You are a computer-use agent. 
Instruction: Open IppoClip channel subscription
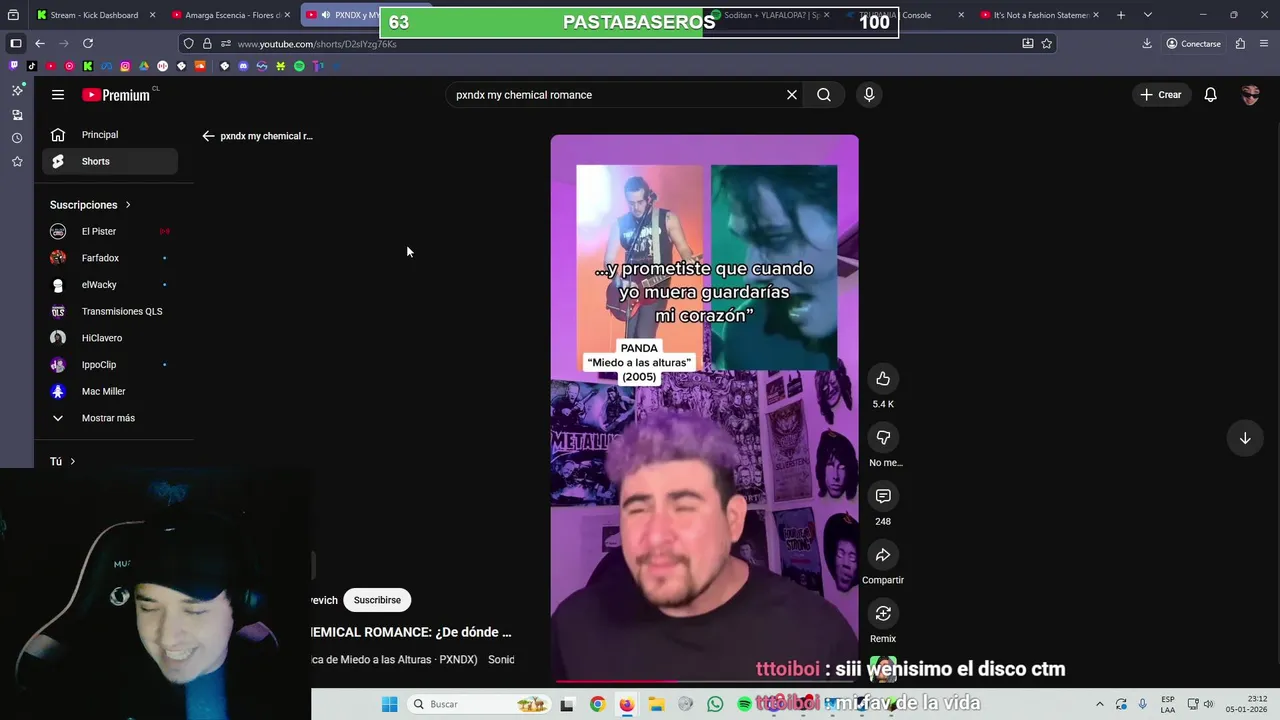tap(110, 365)
